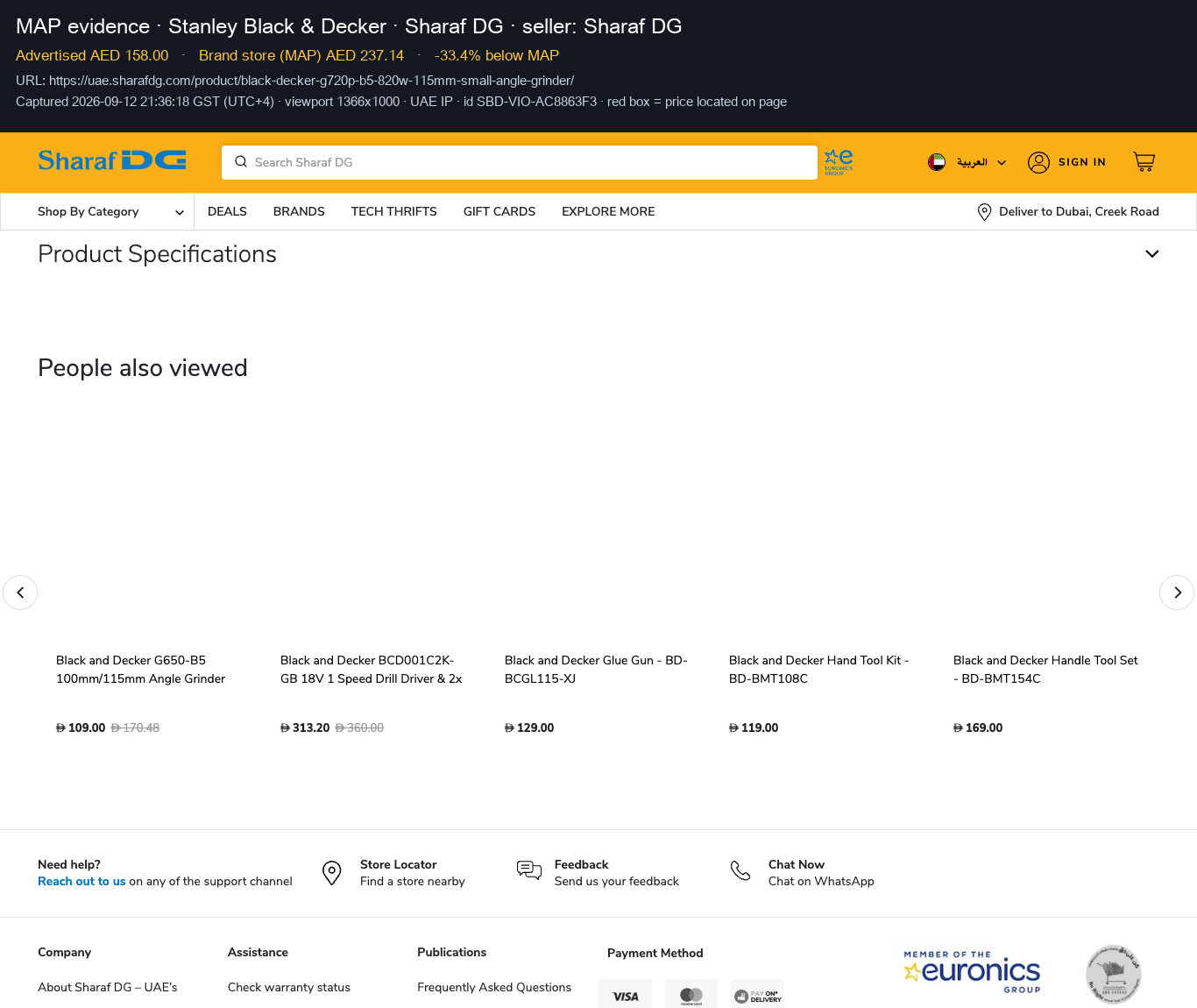Click the Store Locator pin icon

tap(331, 873)
